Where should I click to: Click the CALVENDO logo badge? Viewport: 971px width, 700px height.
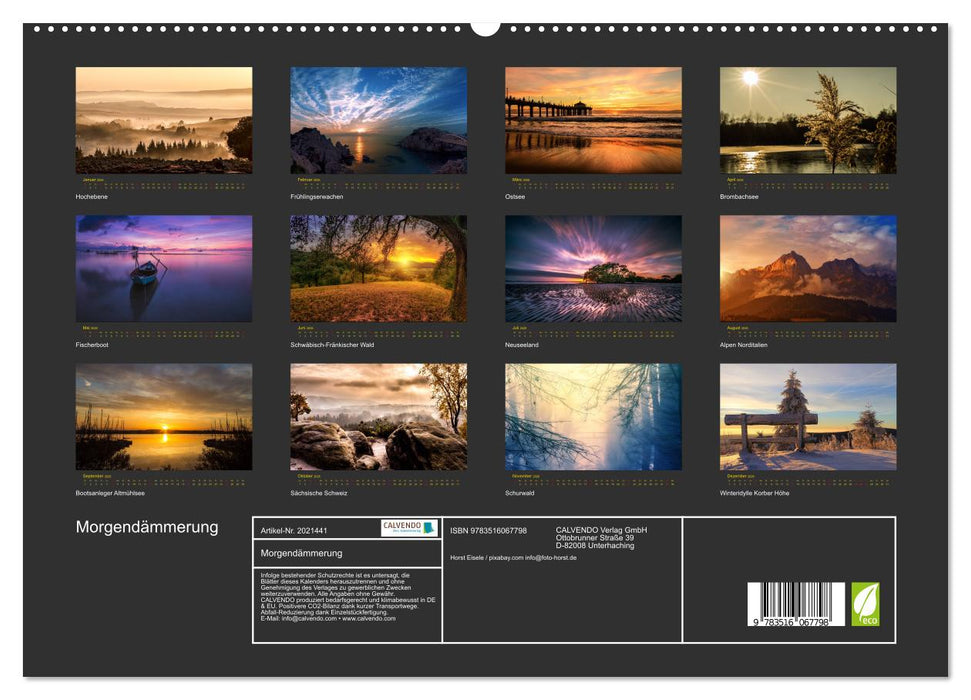coord(409,528)
